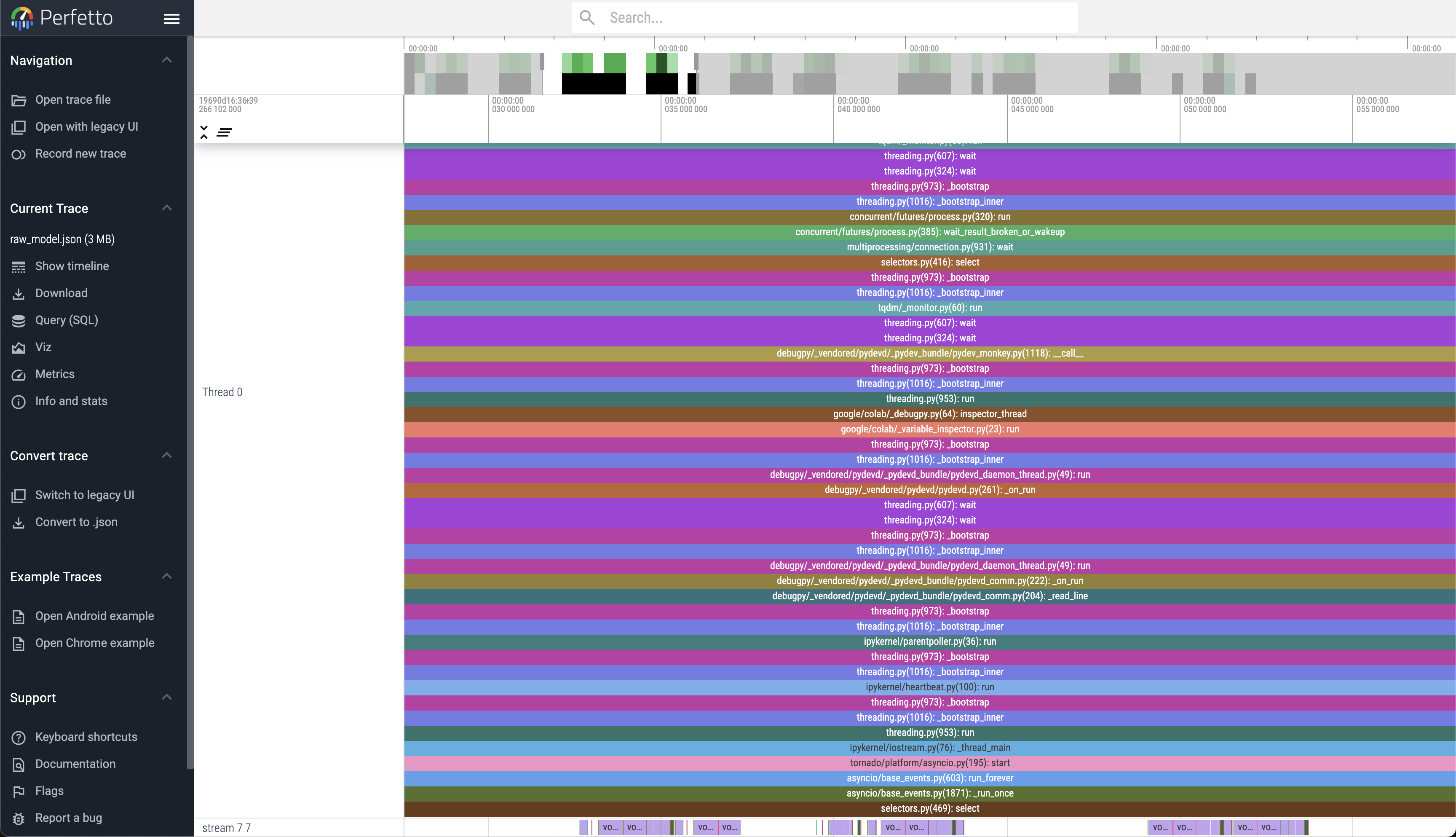Screen dimensions: 1456x837
Task: Click the Open trace file folder icon
Action: (x=19, y=100)
